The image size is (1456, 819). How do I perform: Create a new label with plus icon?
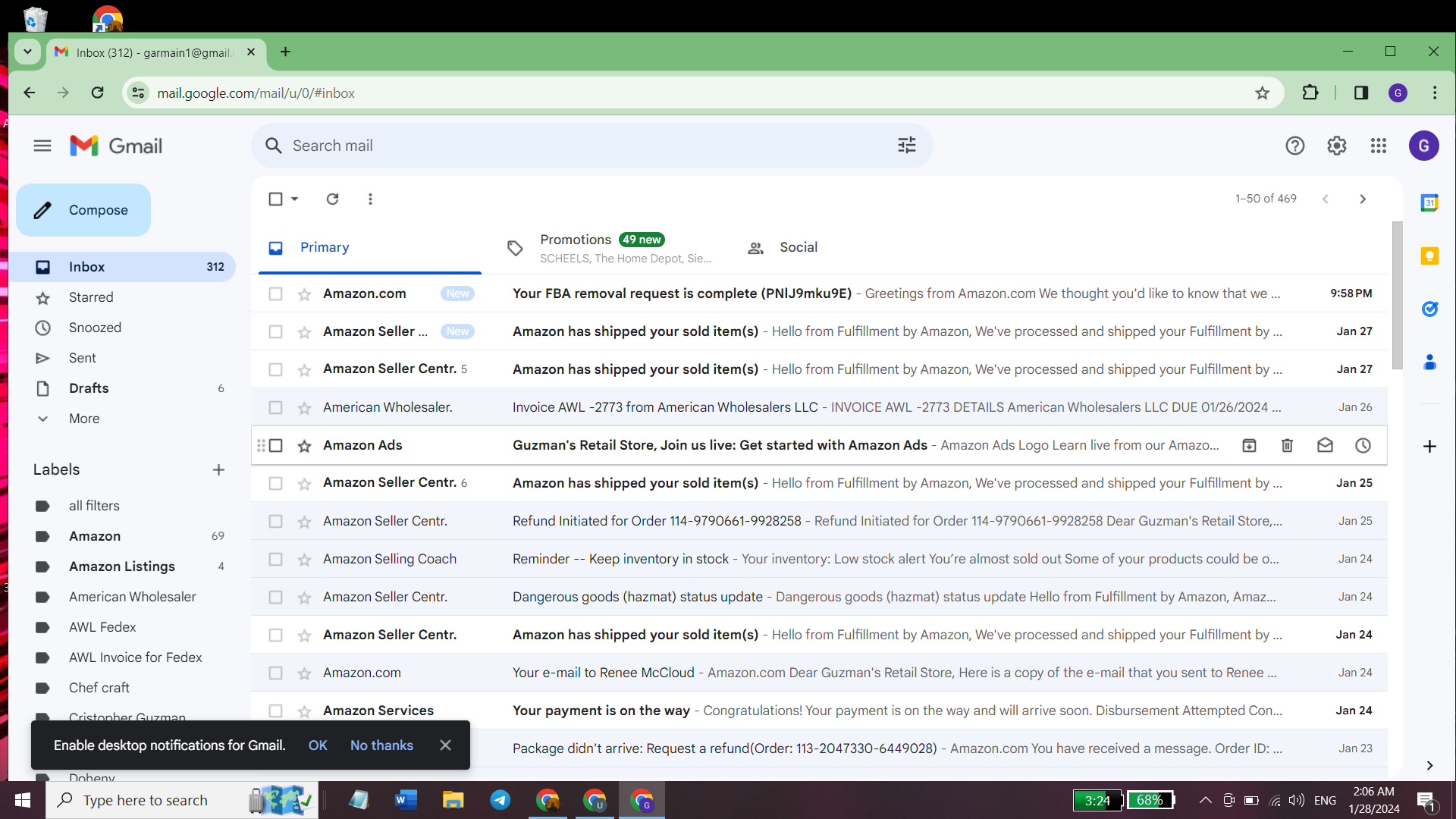pyautogui.click(x=218, y=469)
